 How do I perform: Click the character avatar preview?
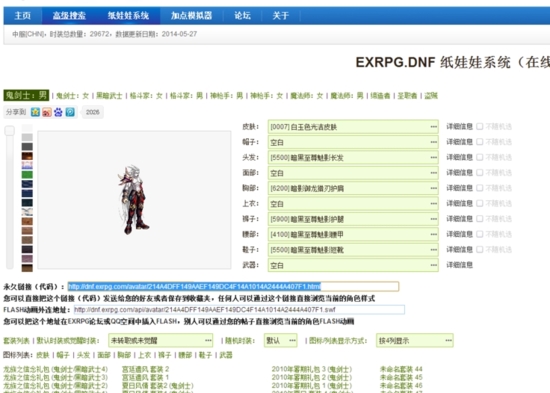click(134, 200)
